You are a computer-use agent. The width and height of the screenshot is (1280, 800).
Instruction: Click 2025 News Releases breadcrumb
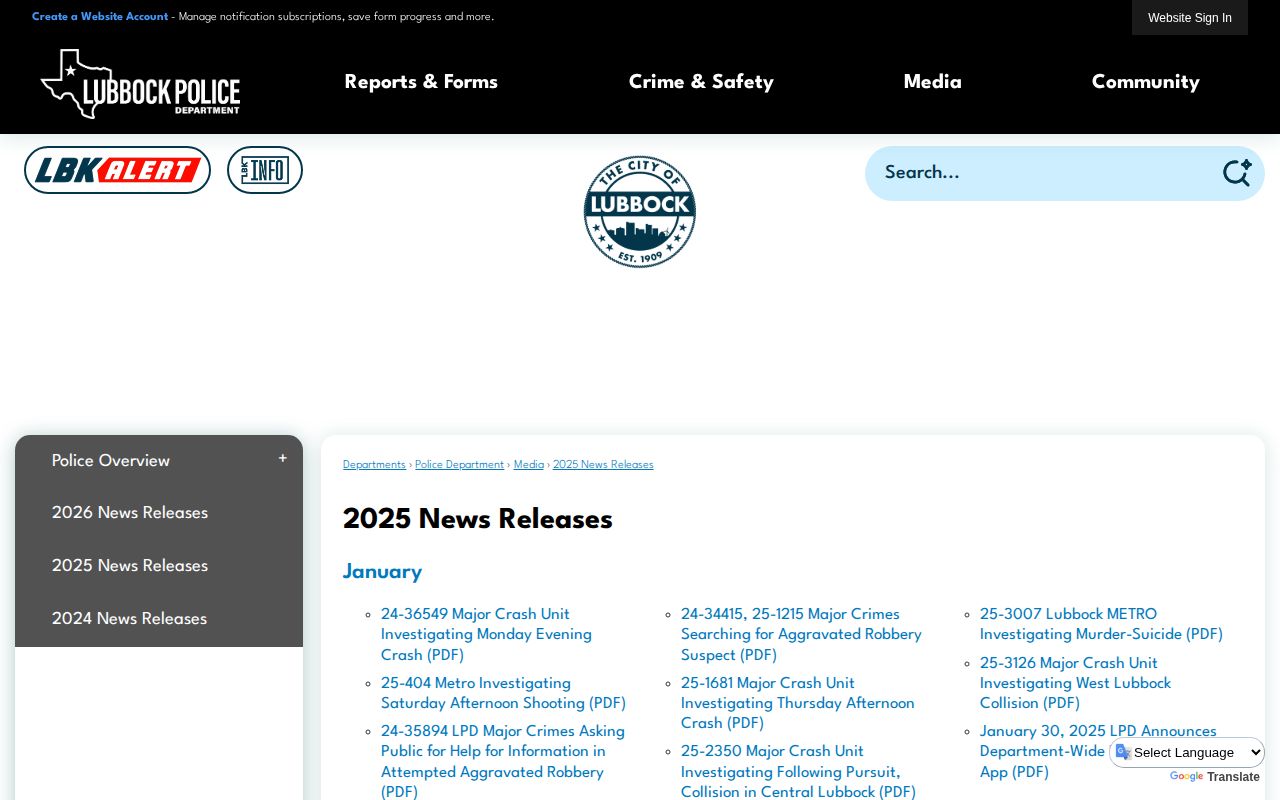pos(603,465)
